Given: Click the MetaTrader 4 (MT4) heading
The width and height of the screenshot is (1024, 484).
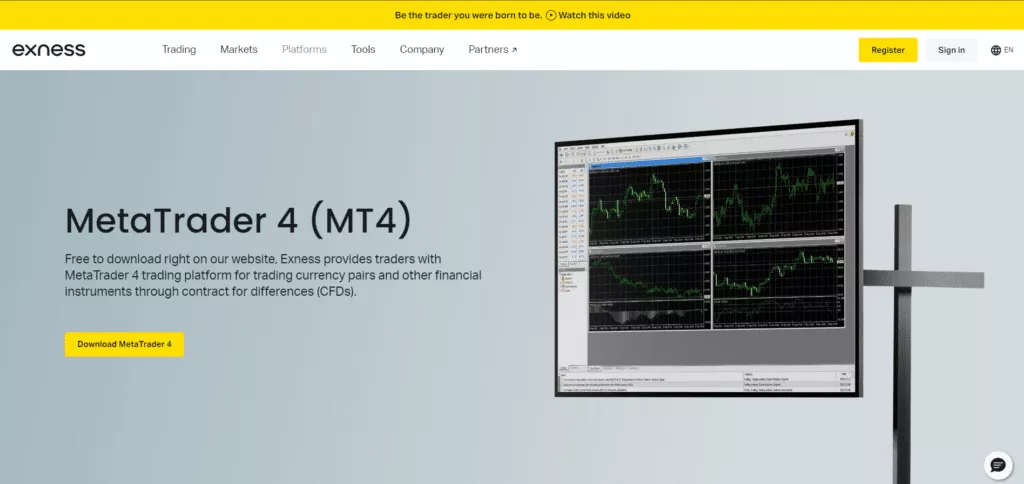Looking at the screenshot, I should point(239,221).
